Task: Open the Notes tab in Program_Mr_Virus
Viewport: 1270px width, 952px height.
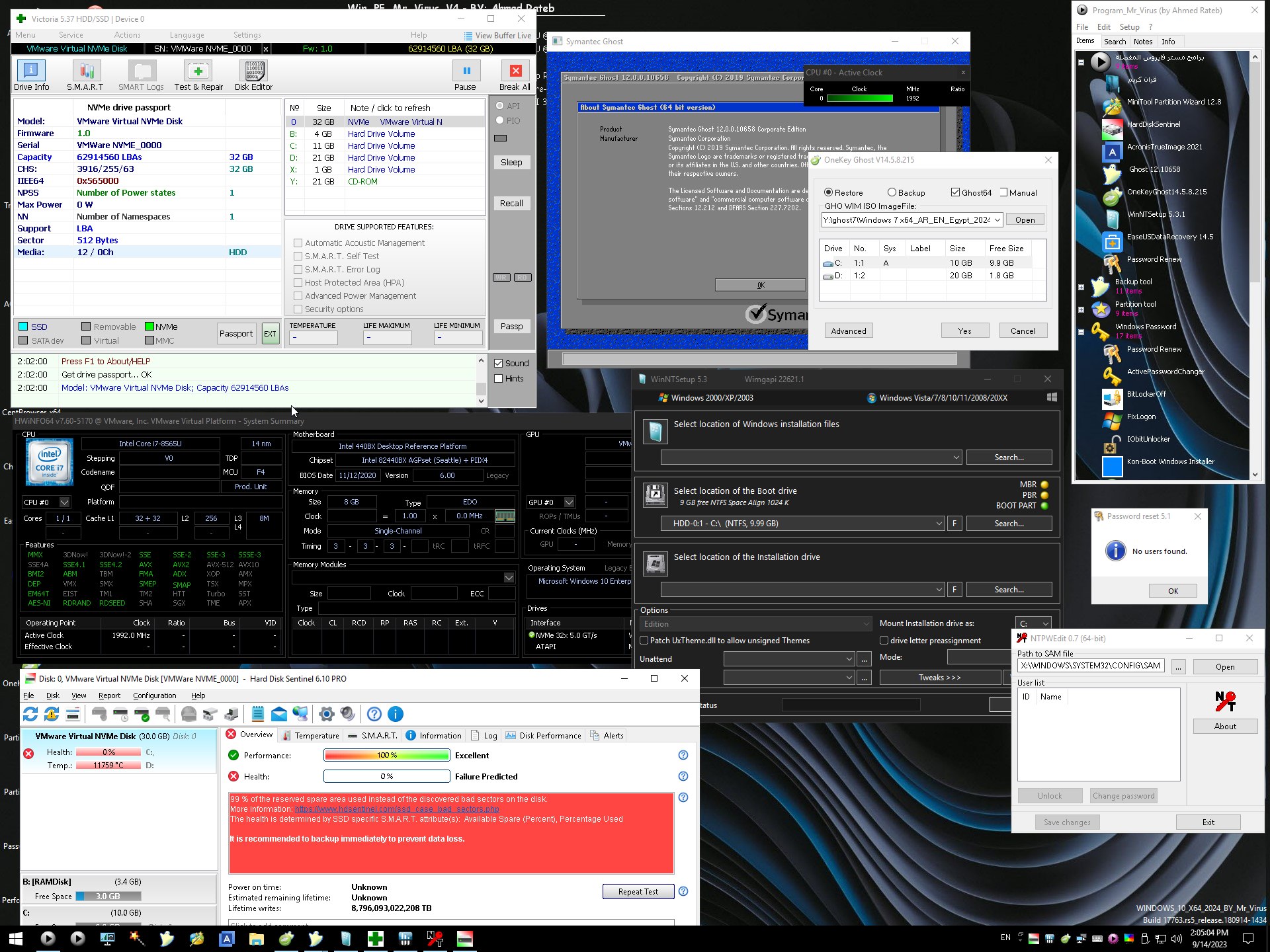Action: point(1142,41)
